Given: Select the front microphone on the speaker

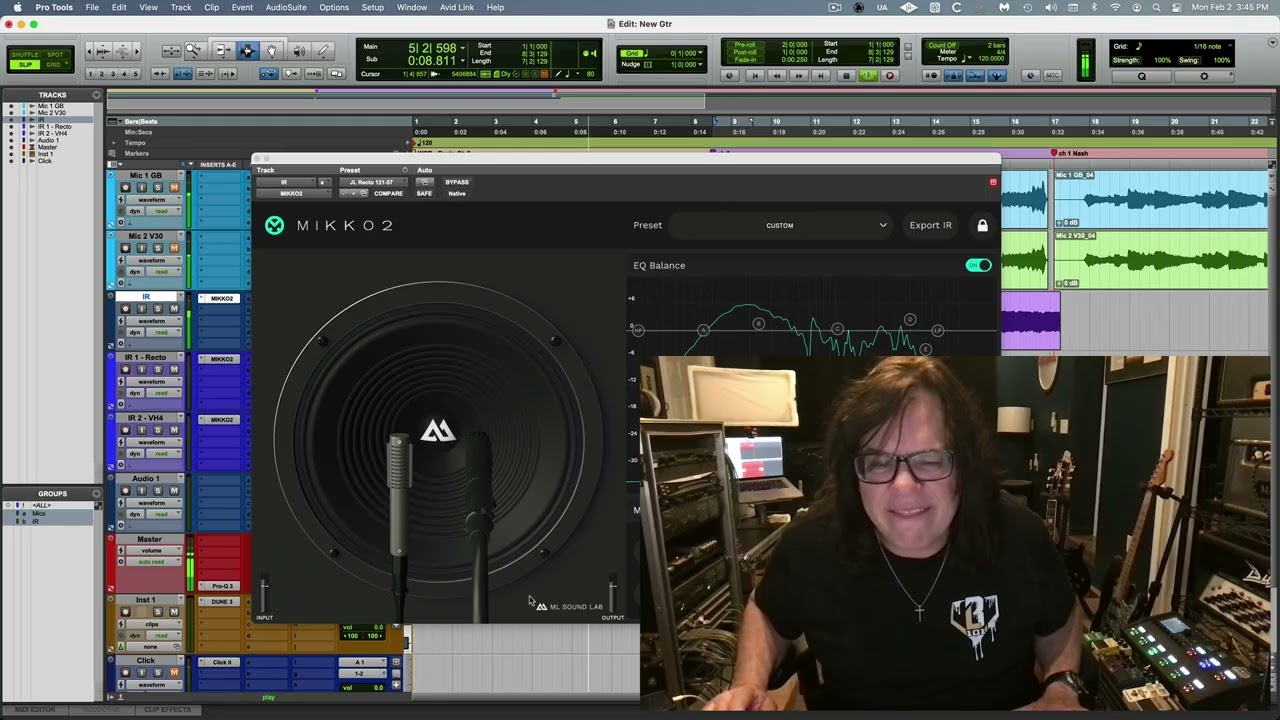Looking at the screenshot, I should [399, 495].
